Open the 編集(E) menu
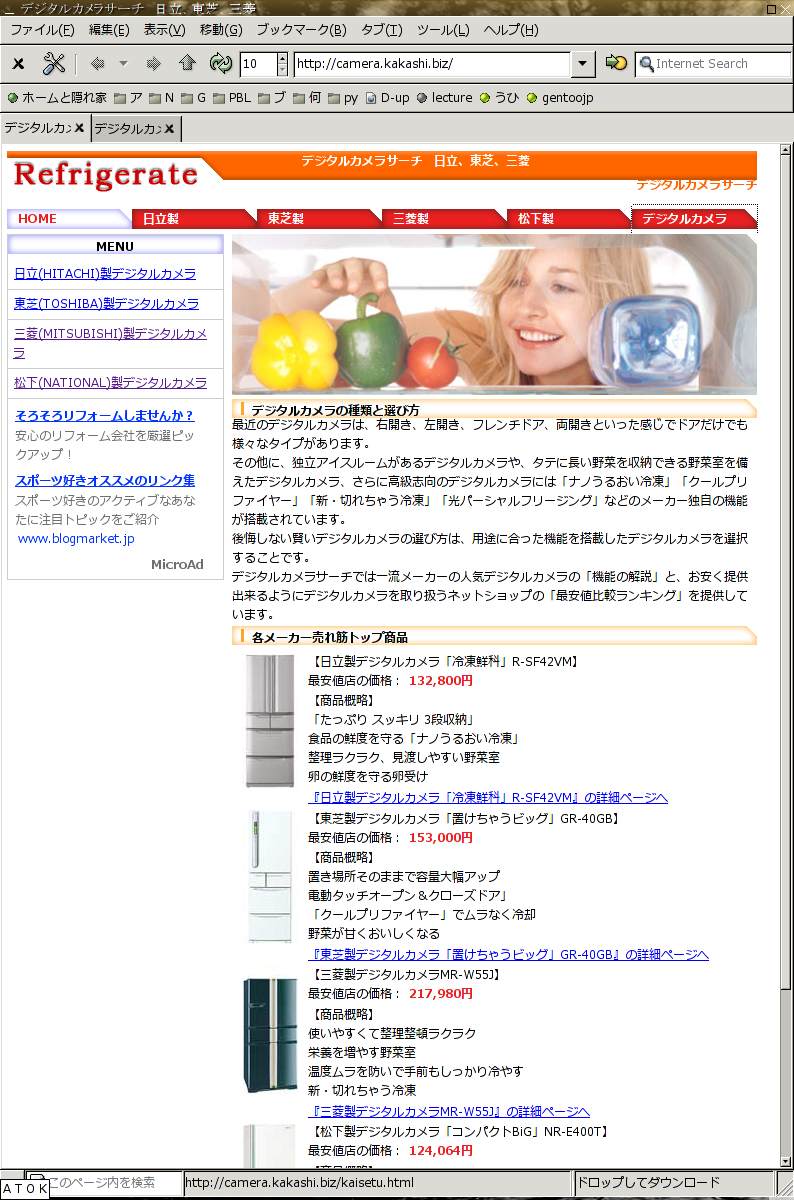Screen dimensions: 794x1200 pos(109,30)
